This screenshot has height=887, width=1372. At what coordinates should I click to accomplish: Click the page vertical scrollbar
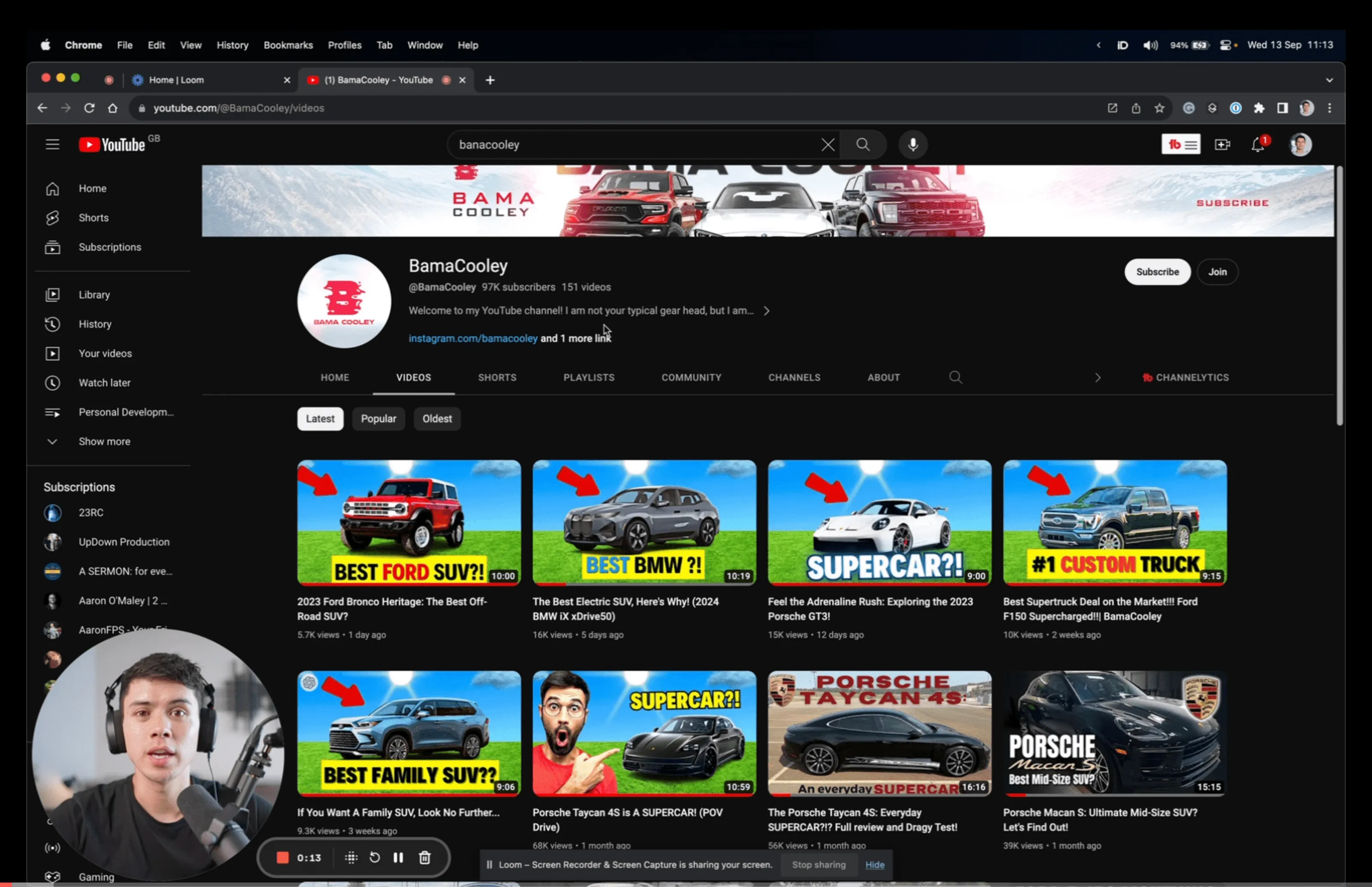pos(1340,296)
